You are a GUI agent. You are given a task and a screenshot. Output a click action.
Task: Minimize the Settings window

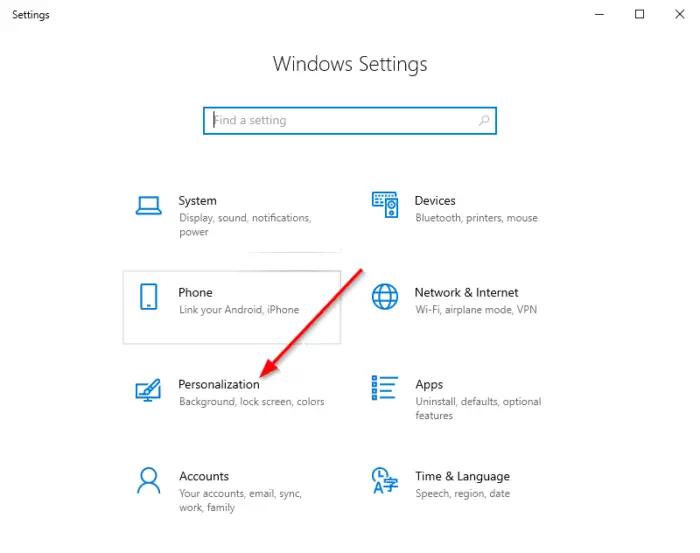(x=599, y=14)
